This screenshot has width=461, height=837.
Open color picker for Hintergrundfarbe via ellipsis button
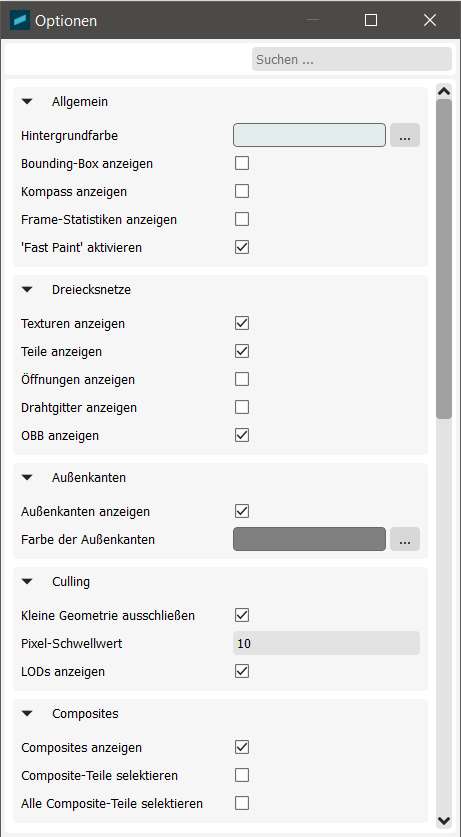pos(405,135)
